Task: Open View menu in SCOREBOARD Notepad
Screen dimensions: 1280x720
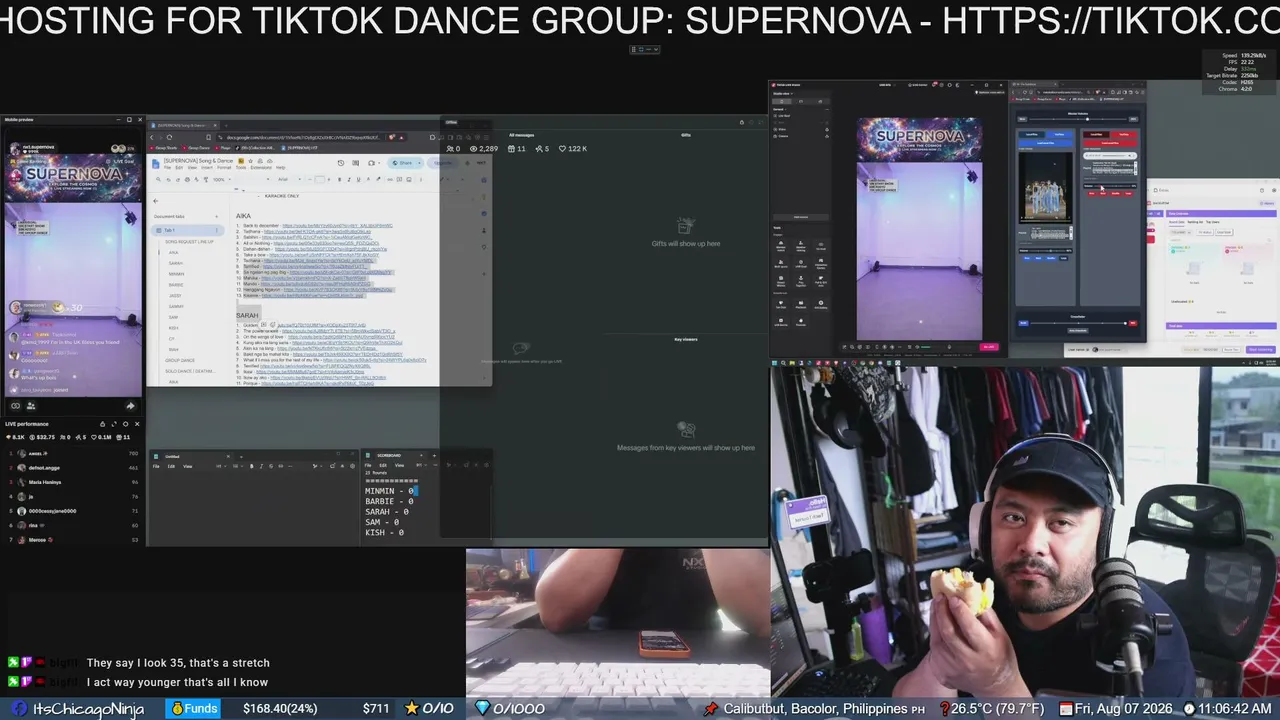Action: [399, 465]
